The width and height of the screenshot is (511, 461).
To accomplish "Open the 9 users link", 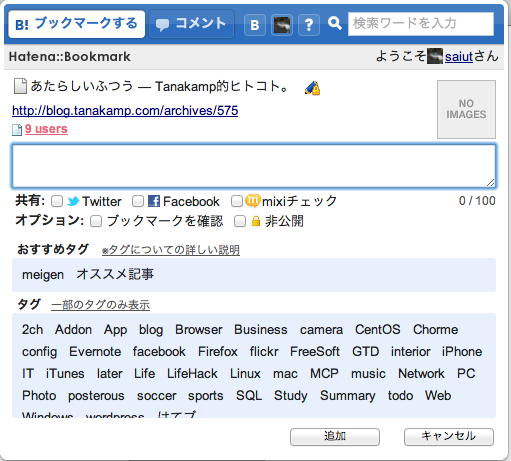I will click(x=46, y=129).
